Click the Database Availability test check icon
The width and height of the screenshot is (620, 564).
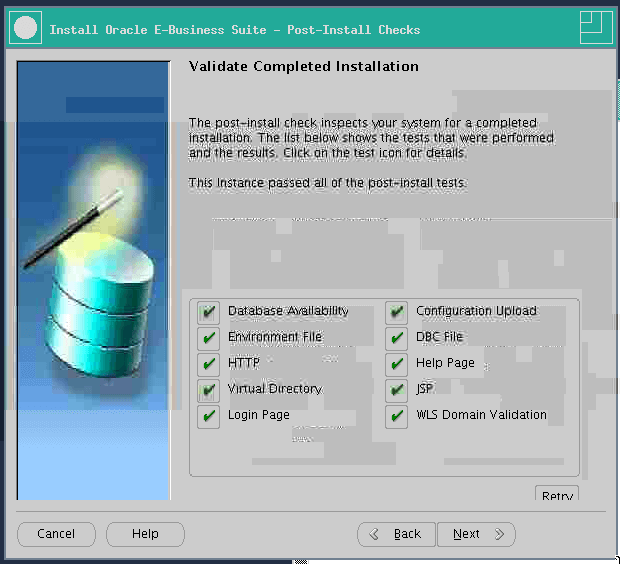point(208,312)
